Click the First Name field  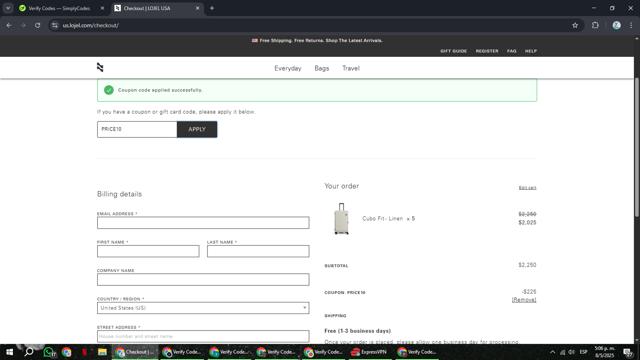click(x=148, y=251)
